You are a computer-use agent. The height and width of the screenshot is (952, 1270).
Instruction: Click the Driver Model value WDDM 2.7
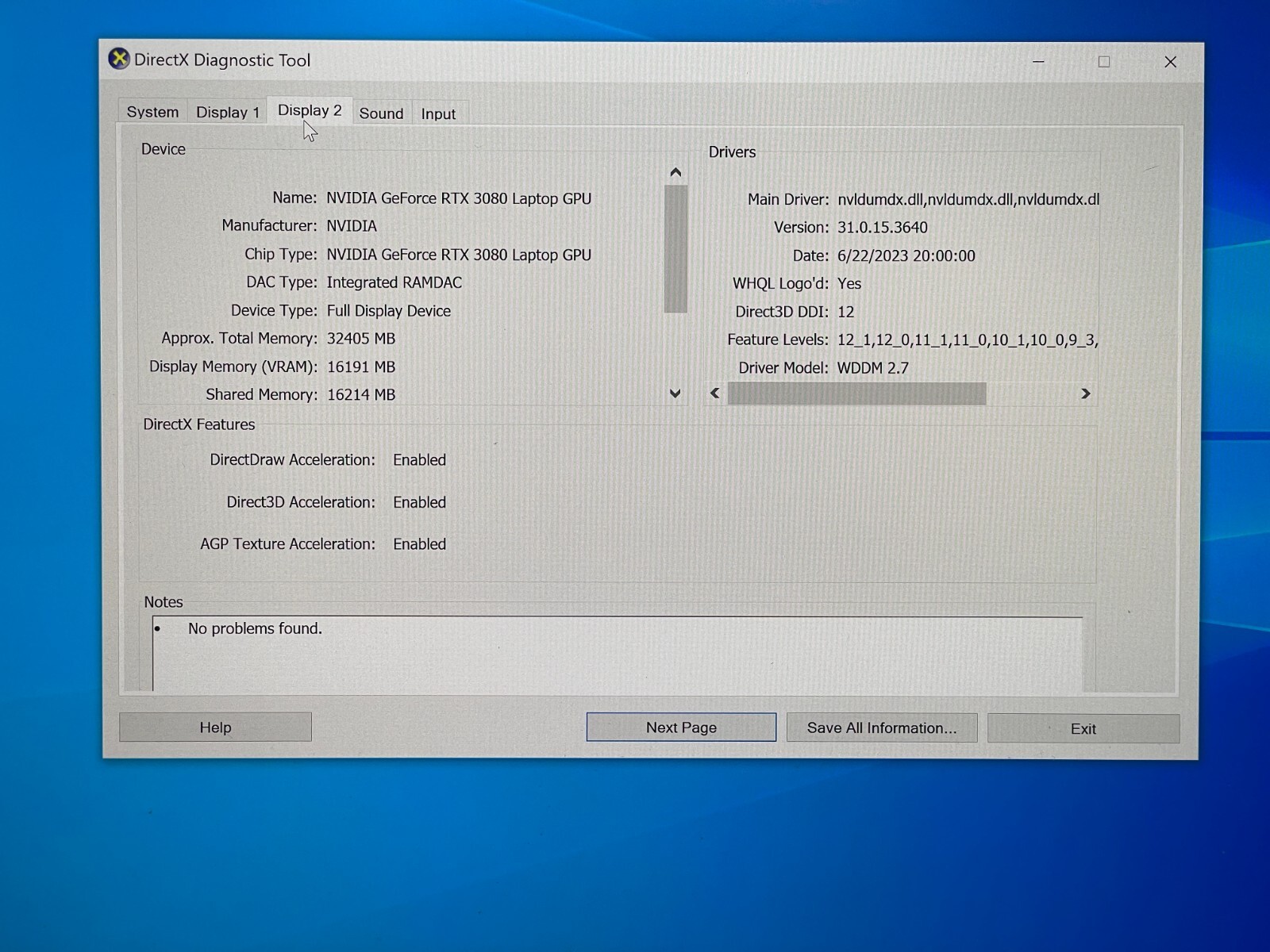click(872, 368)
